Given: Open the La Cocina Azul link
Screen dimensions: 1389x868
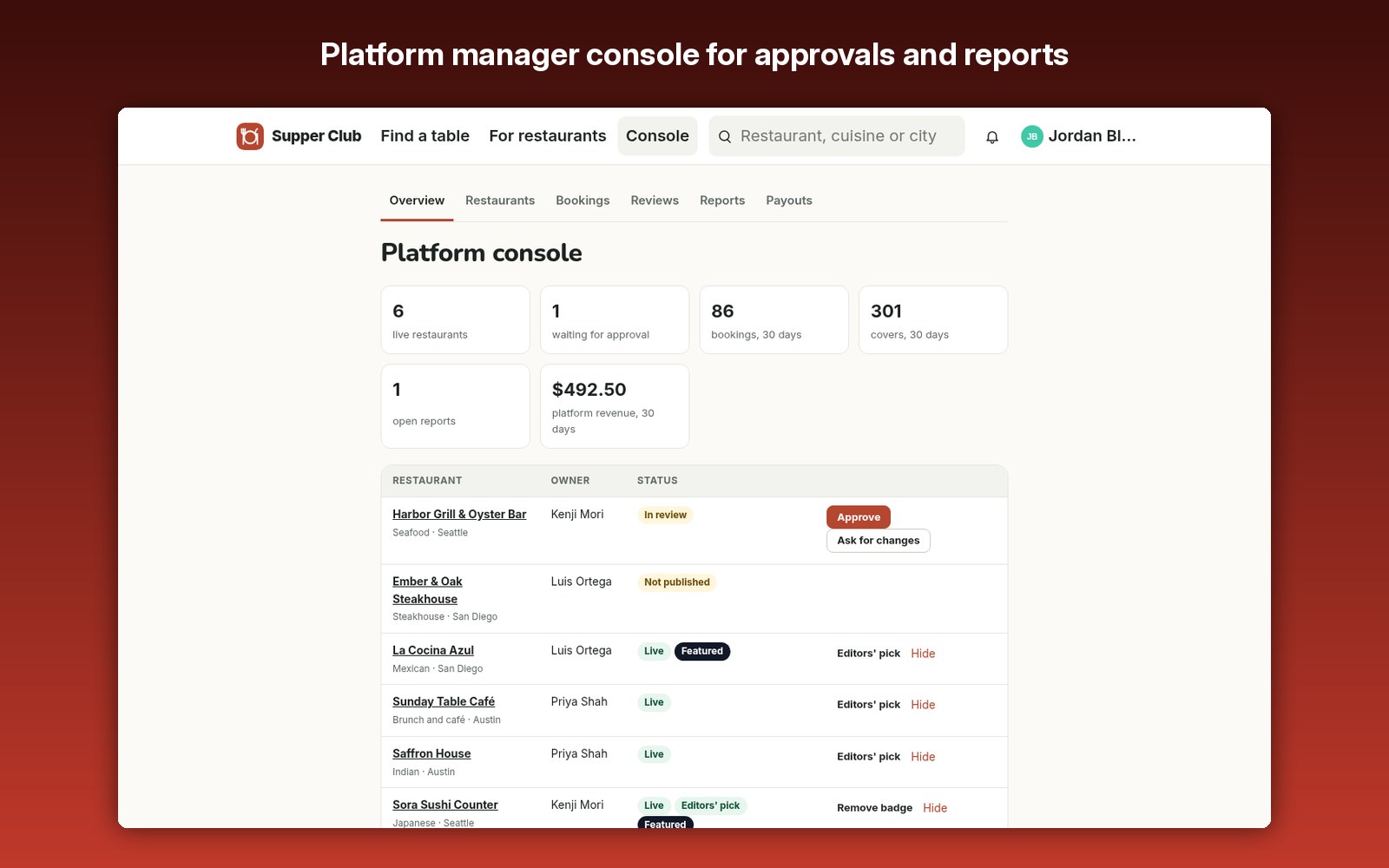Looking at the screenshot, I should pos(433,650).
